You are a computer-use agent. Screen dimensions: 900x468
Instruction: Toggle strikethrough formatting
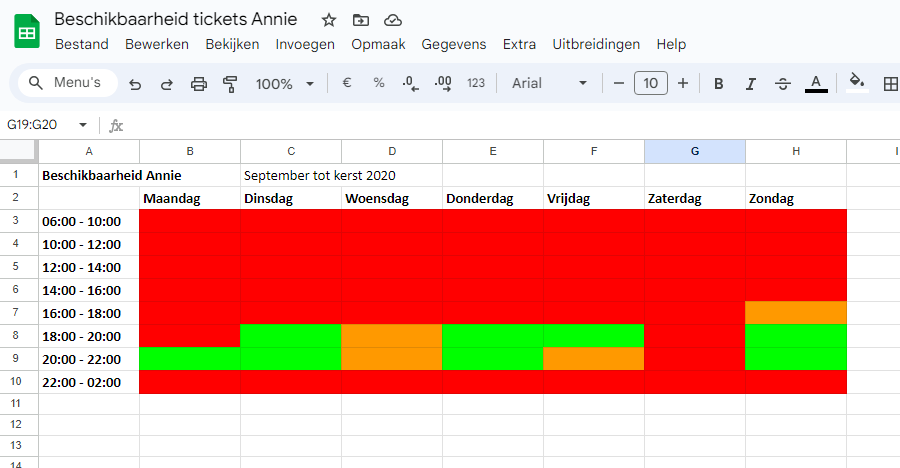coord(783,84)
